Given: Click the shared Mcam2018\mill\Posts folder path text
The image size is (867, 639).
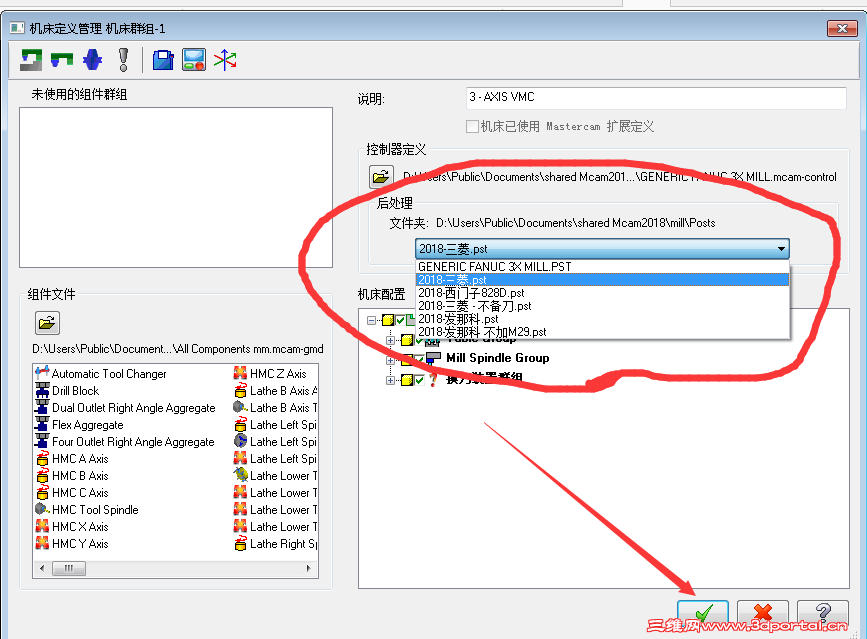Looking at the screenshot, I should (x=576, y=223).
